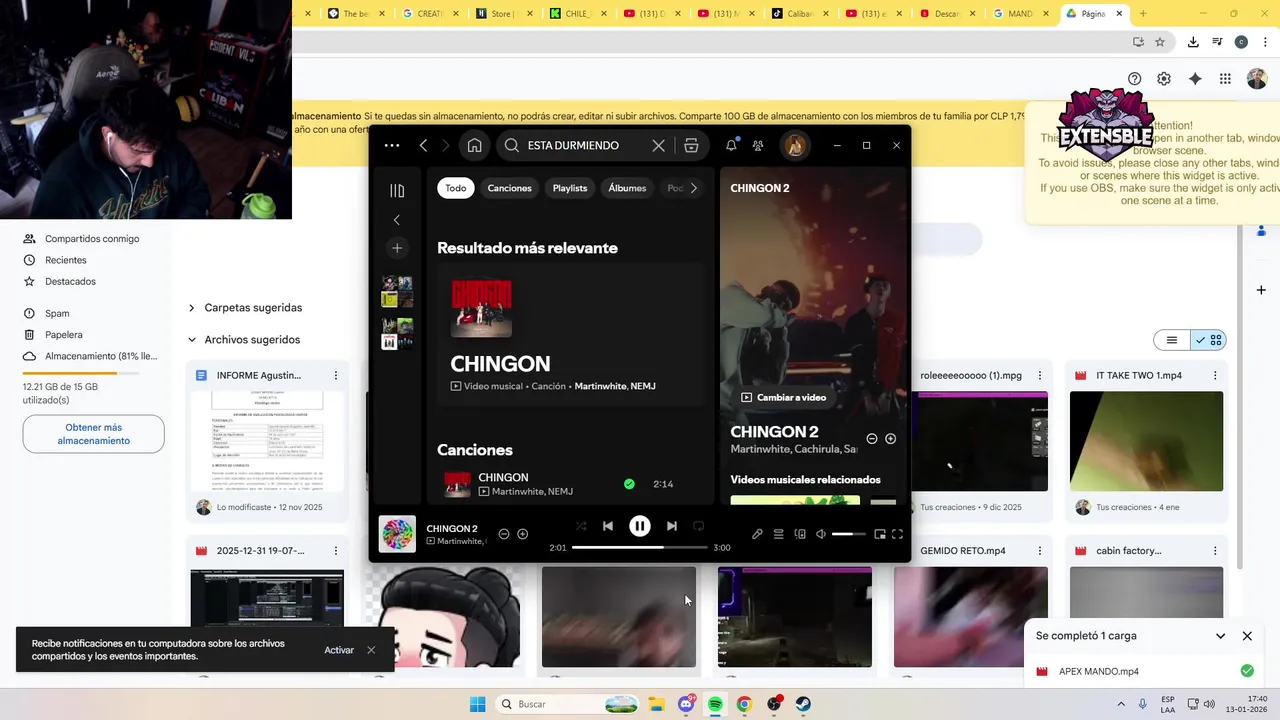The height and width of the screenshot is (720, 1280).
Task: Open Google apps grid
Action: click(1225, 79)
